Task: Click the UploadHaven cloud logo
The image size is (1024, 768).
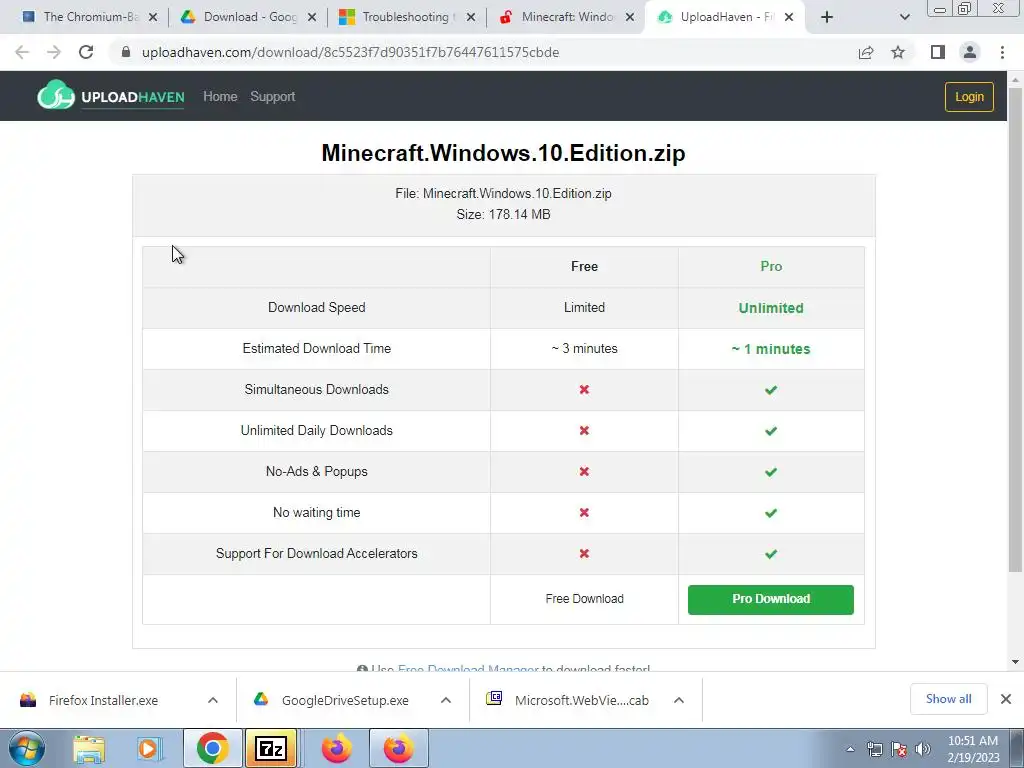Action: [56, 95]
